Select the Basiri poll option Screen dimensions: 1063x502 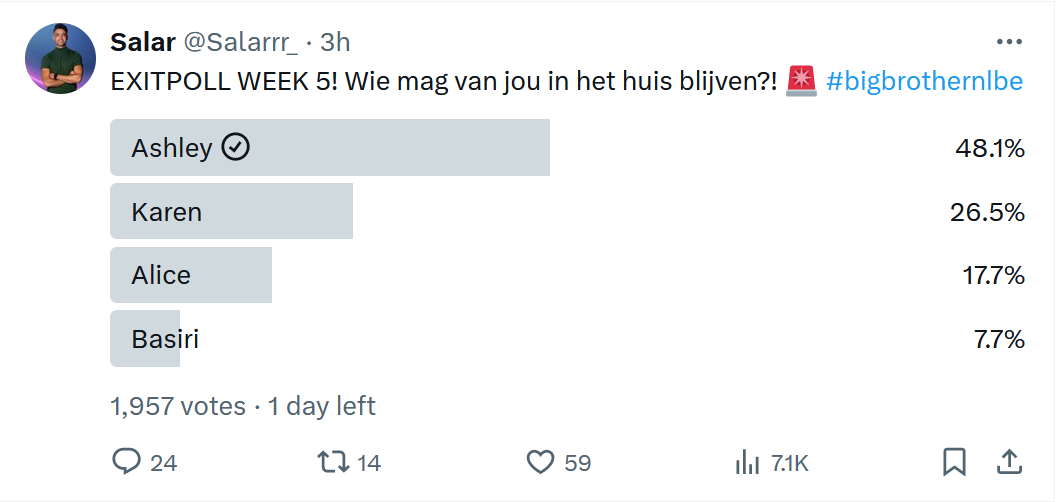[x=567, y=339]
